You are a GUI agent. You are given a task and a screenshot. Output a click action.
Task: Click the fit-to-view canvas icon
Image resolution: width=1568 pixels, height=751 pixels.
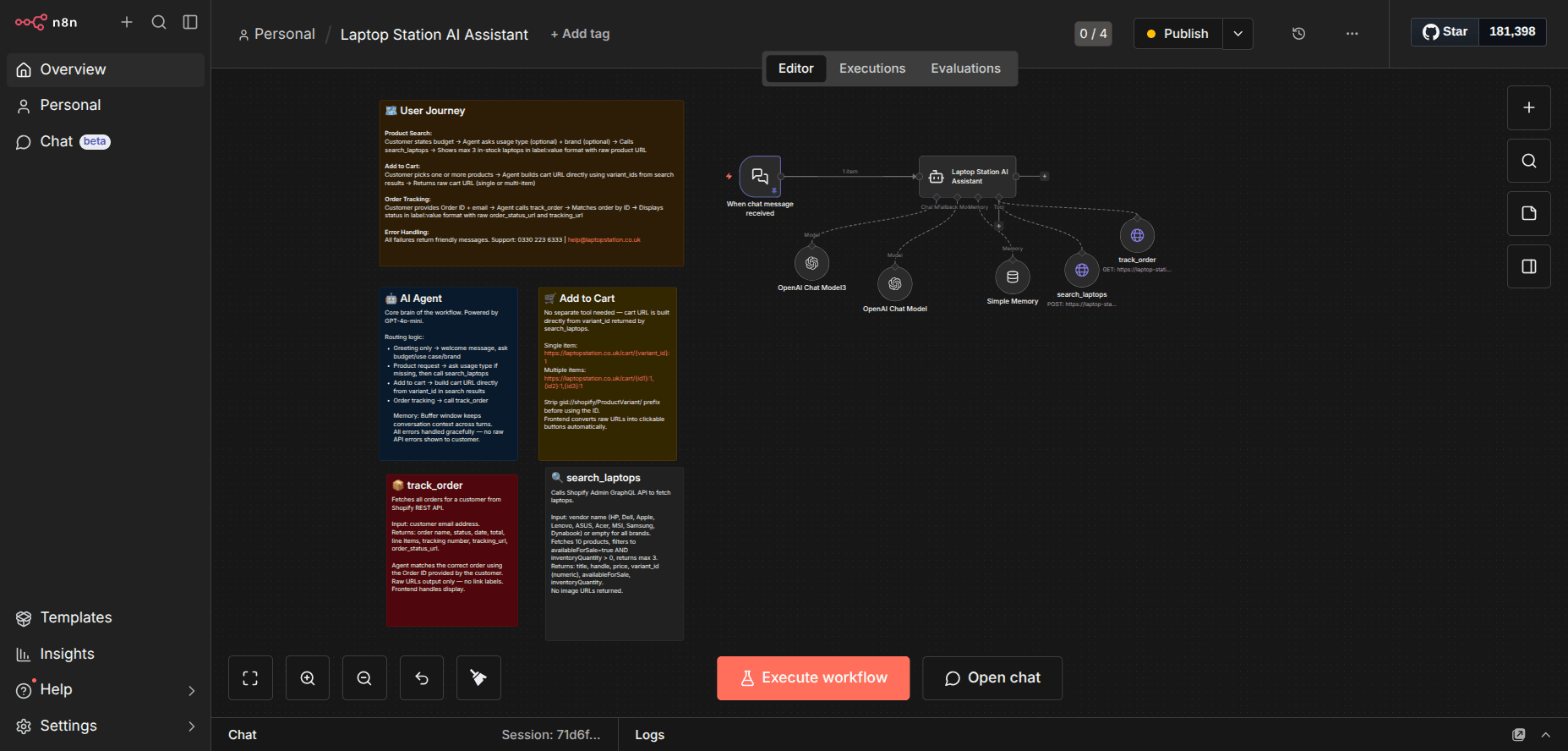[x=250, y=678]
